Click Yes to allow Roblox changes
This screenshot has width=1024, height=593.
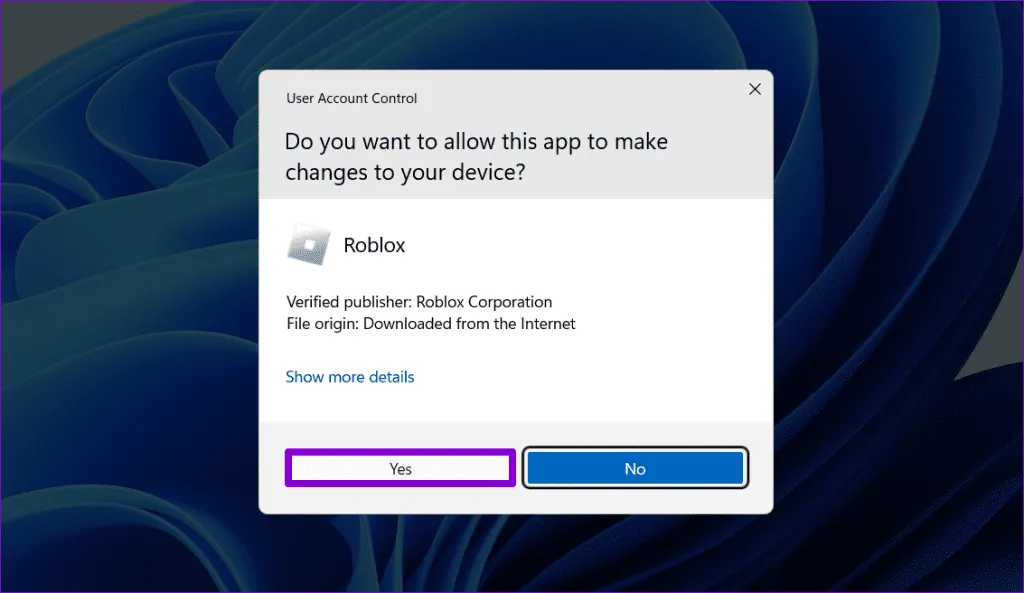coord(400,468)
